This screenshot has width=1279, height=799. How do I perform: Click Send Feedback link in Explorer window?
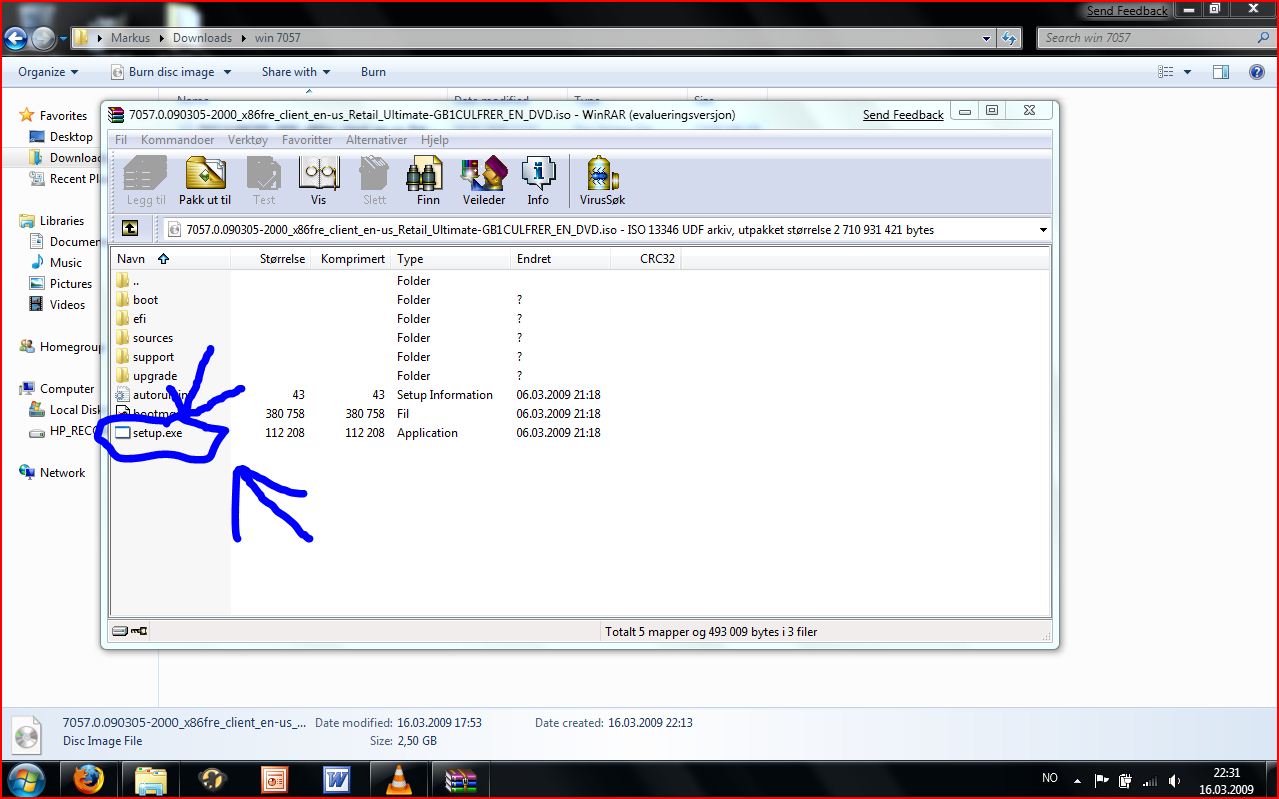pyautogui.click(x=1127, y=11)
